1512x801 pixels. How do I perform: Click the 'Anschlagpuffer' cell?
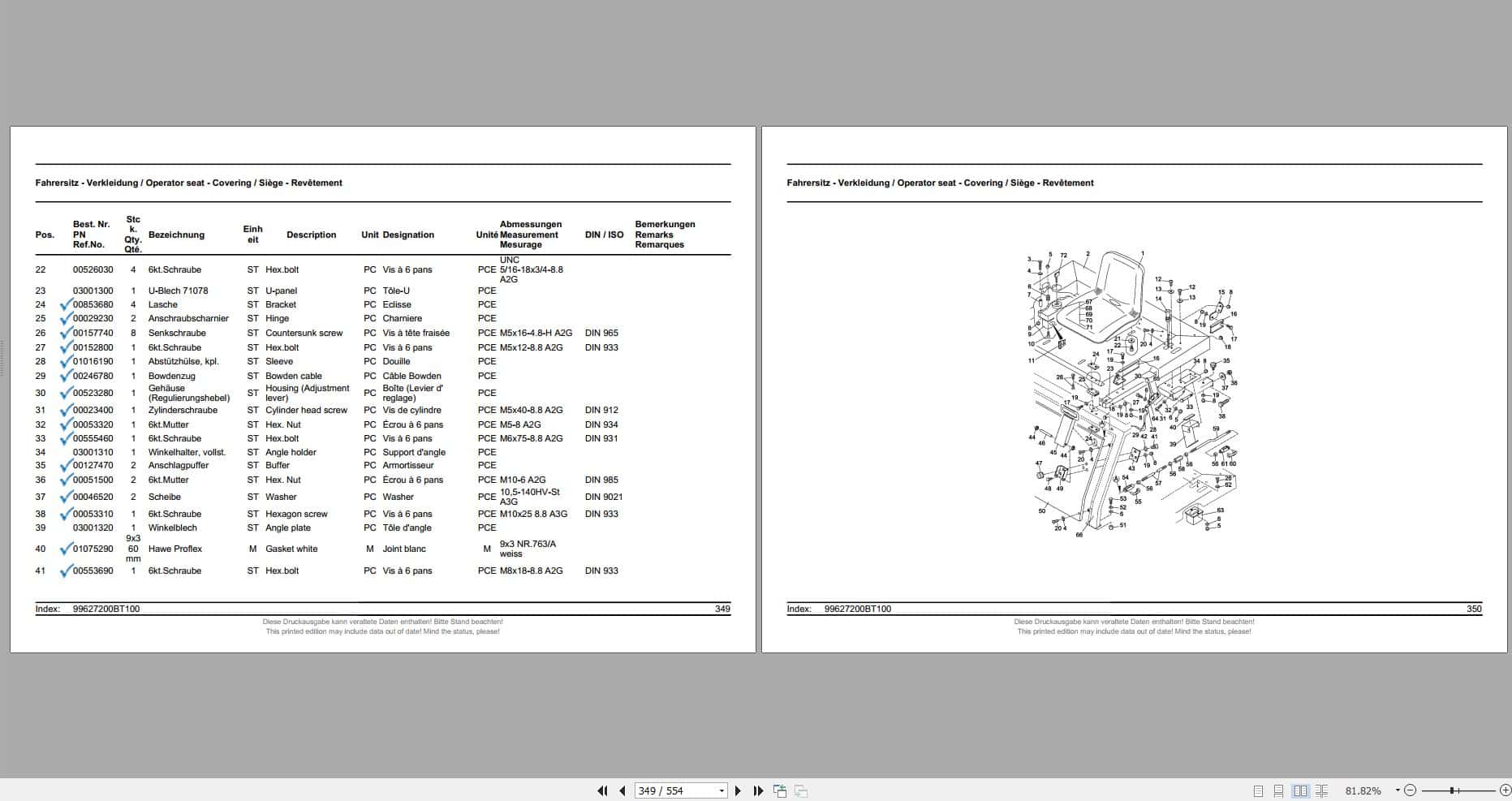(x=179, y=465)
